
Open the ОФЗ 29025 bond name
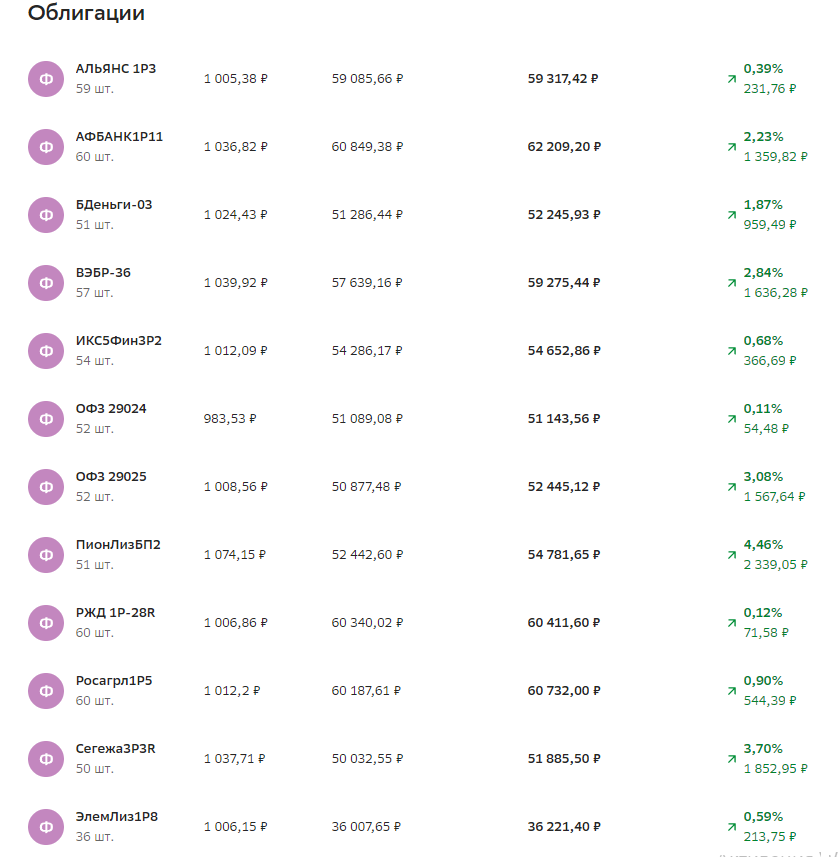111,476
